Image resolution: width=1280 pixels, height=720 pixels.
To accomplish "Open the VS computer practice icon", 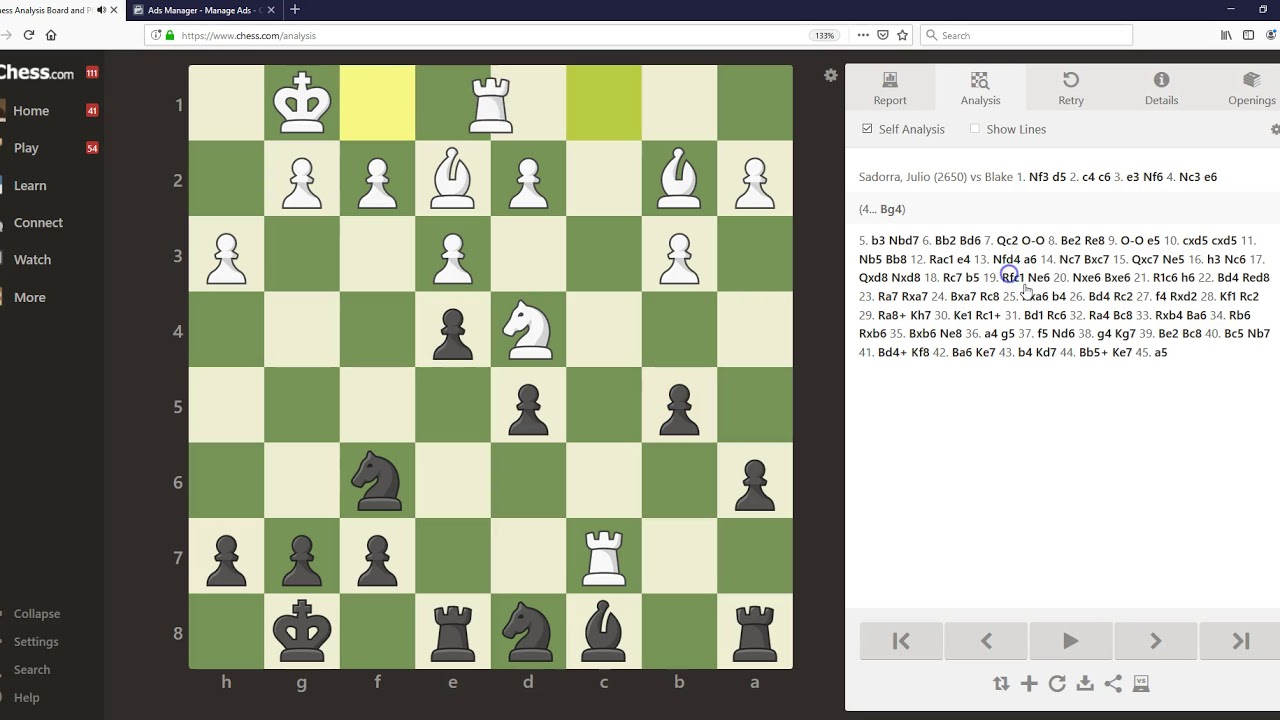I will click(x=1141, y=684).
